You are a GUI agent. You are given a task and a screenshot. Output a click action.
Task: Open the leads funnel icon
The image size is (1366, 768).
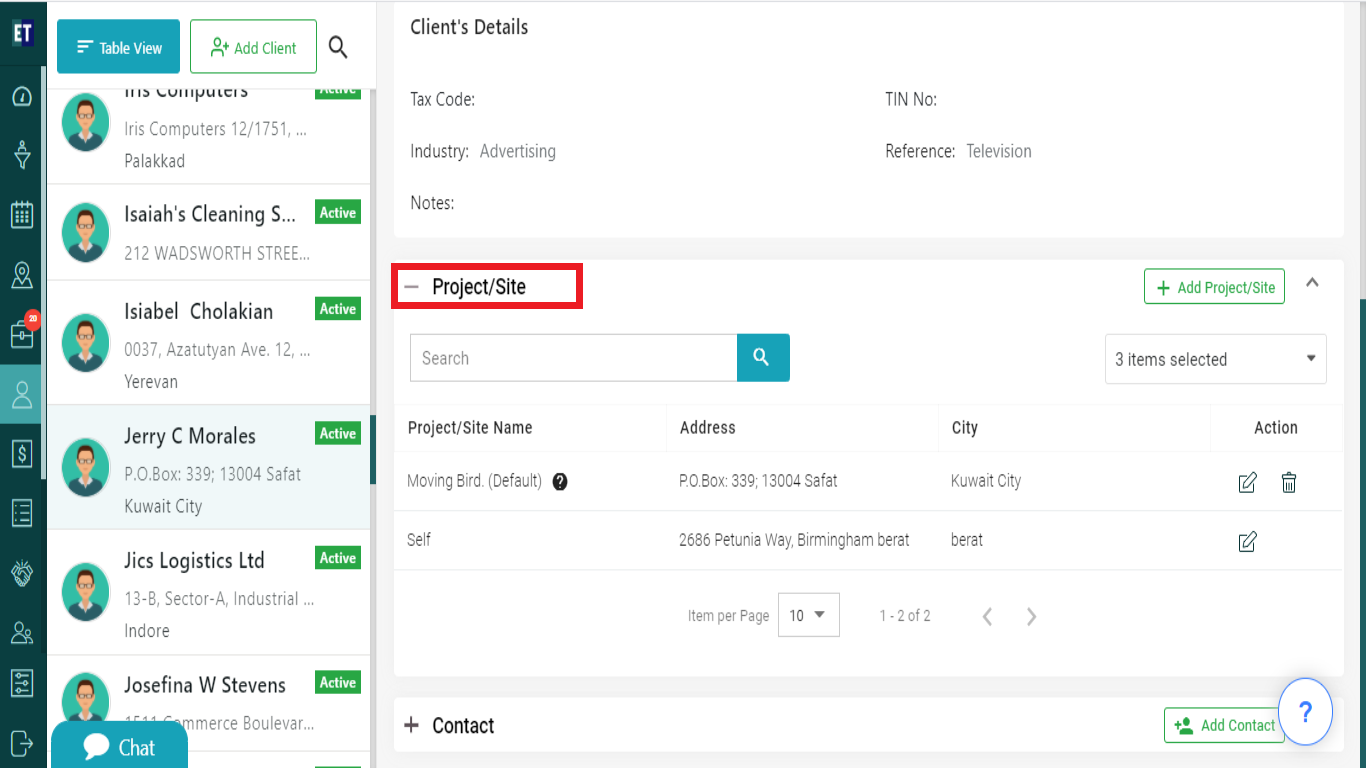point(22,155)
